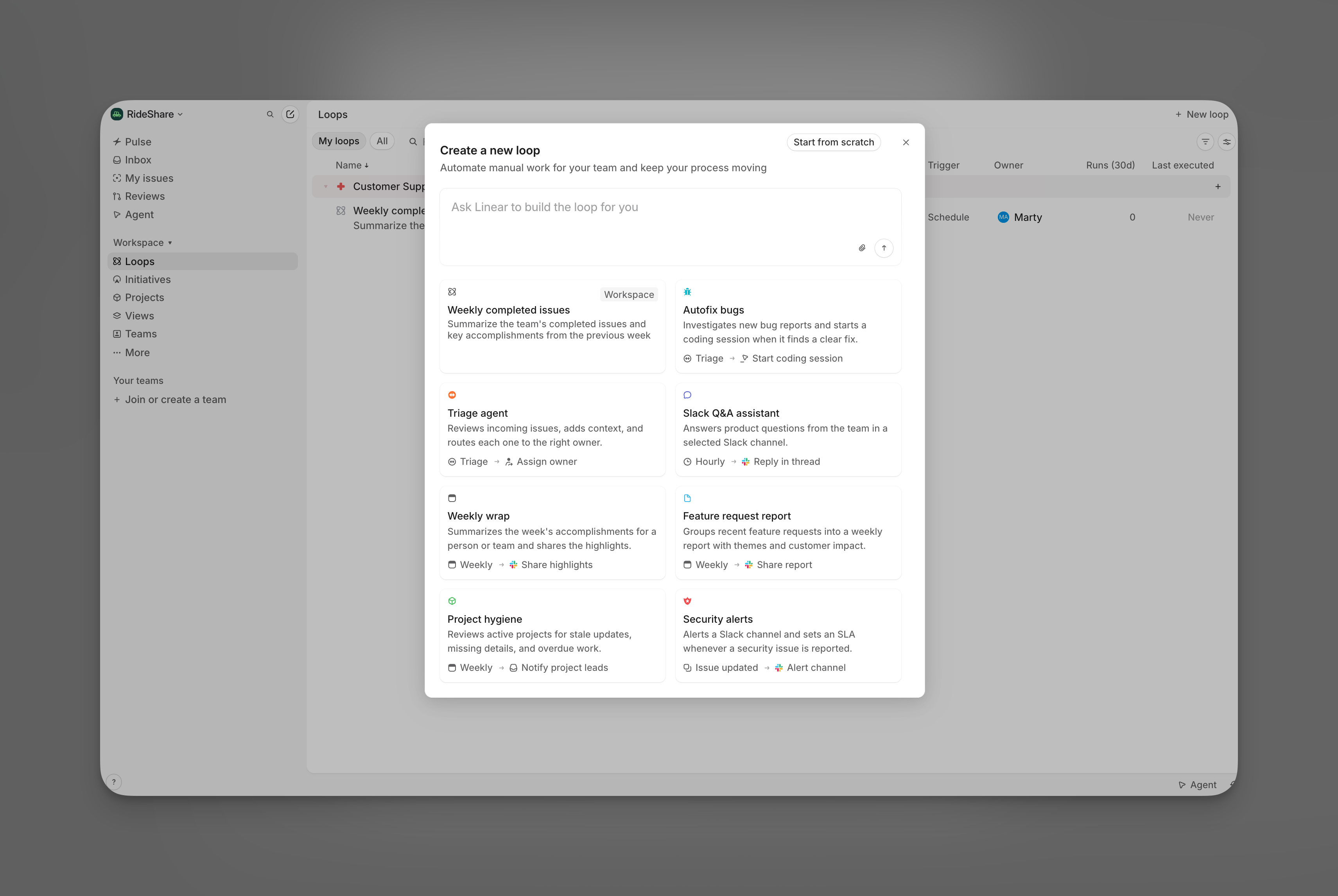
Task: Collapse the Customer Support group row
Action: click(326, 187)
